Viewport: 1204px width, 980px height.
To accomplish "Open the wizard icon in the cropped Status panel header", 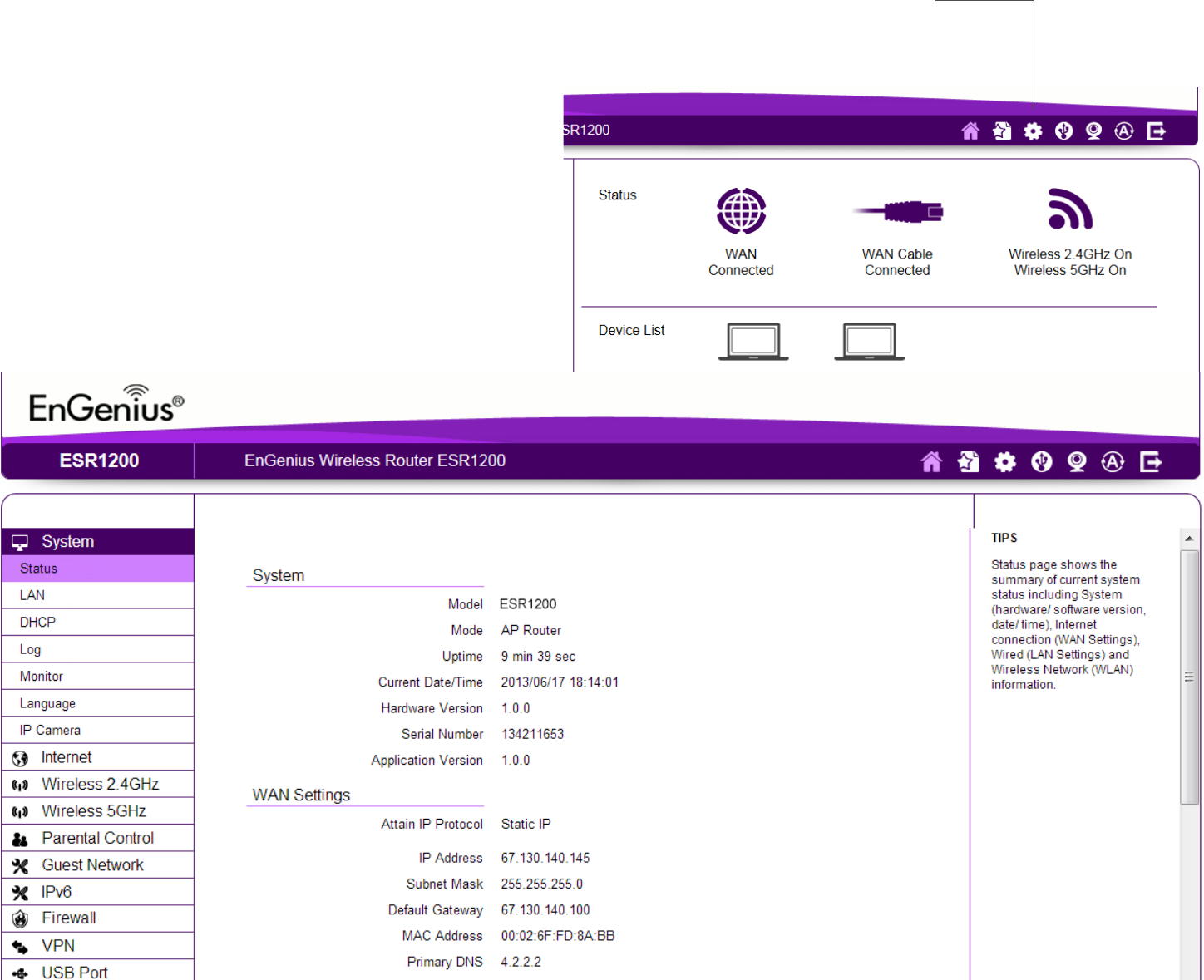I will (x=1002, y=131).
